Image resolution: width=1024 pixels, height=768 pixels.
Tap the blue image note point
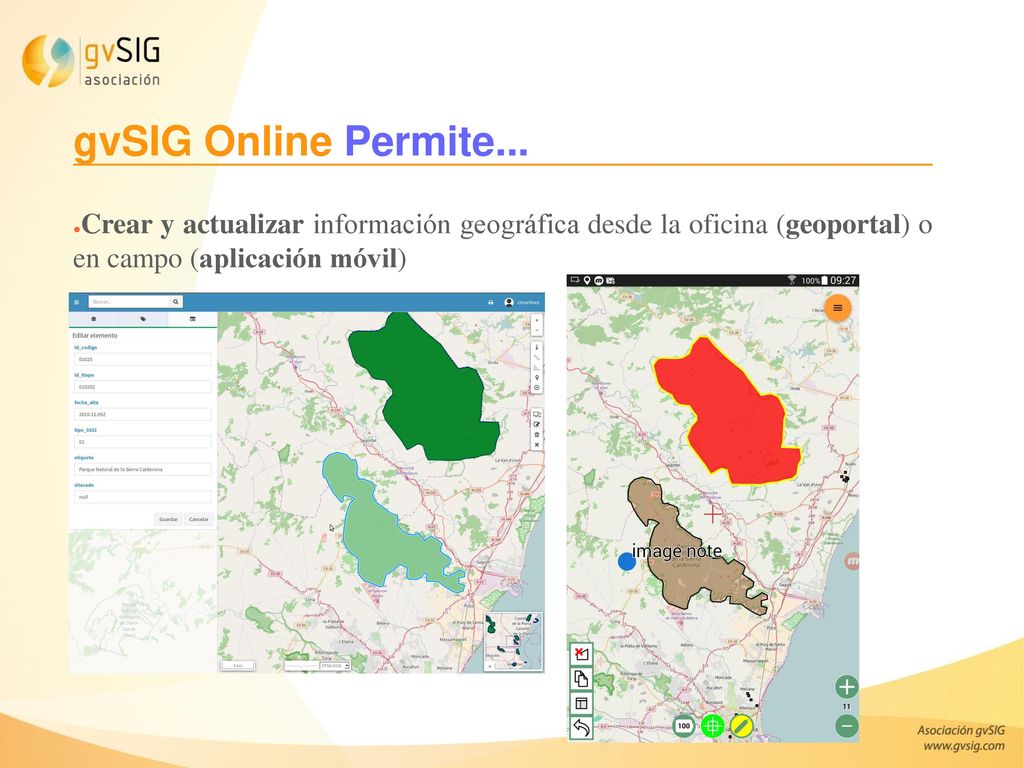pos(626,562)
